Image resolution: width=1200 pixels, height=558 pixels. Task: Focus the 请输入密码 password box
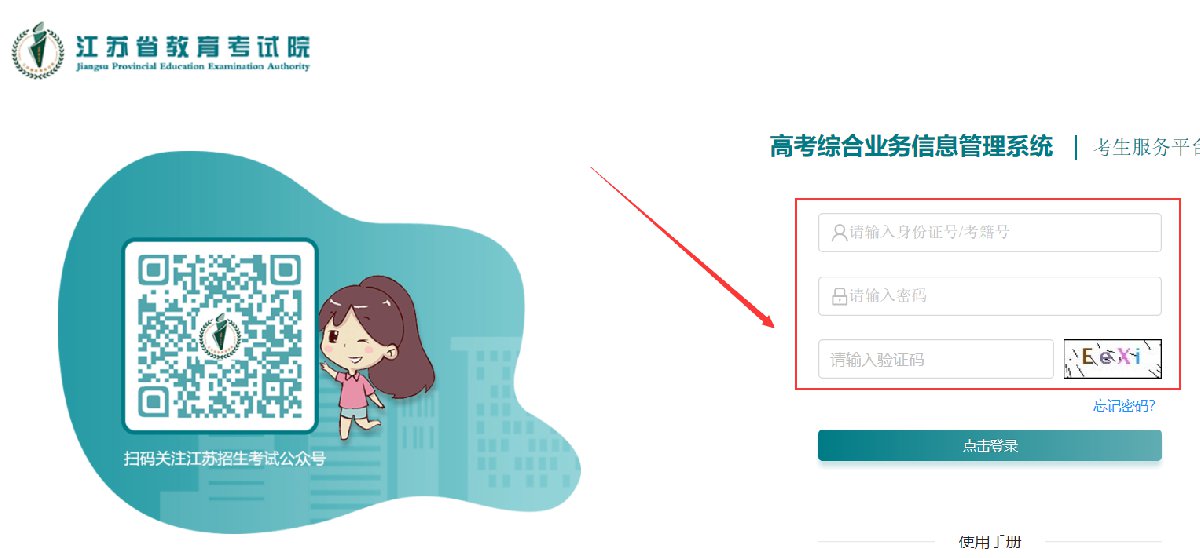tap(990, 296)
